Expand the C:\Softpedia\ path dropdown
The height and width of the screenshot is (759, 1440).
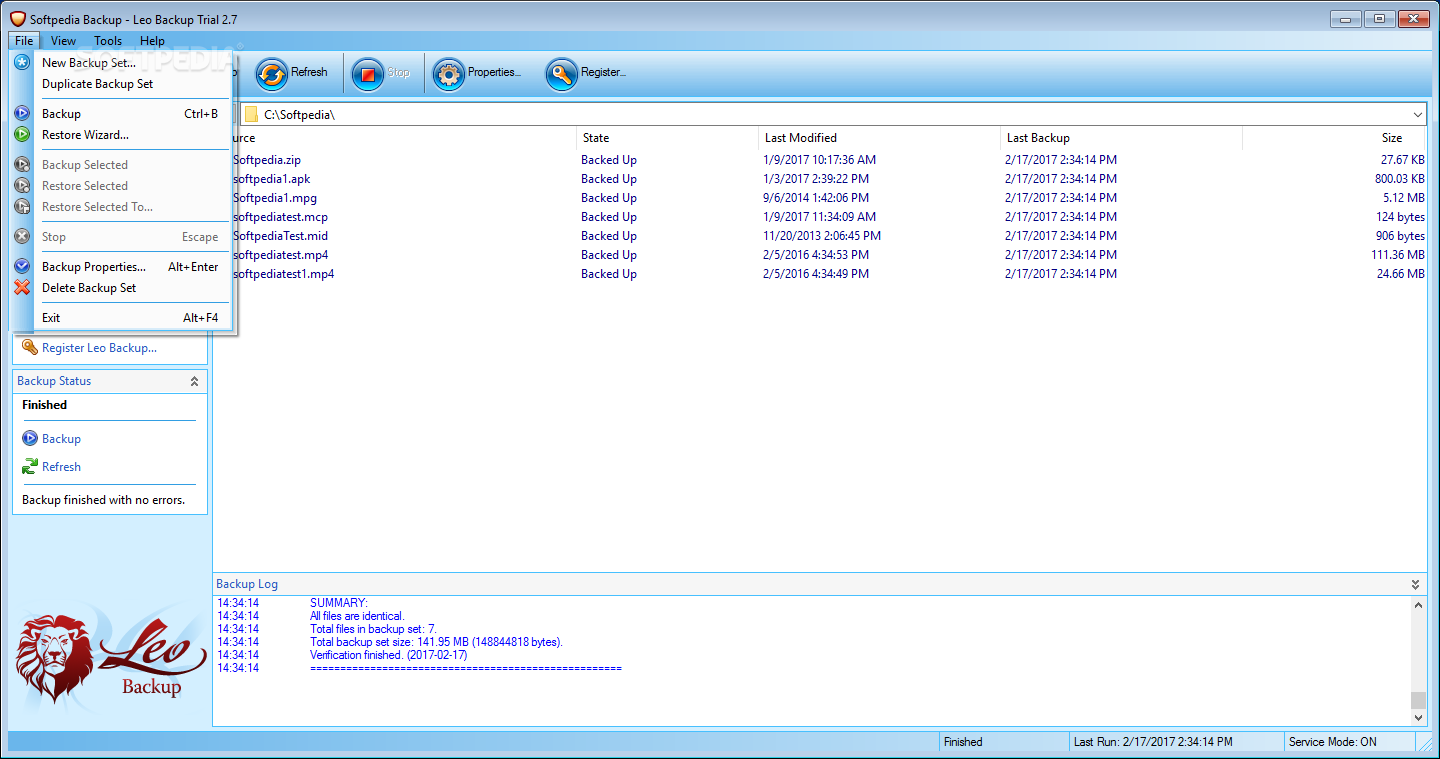coord(1418,114)
